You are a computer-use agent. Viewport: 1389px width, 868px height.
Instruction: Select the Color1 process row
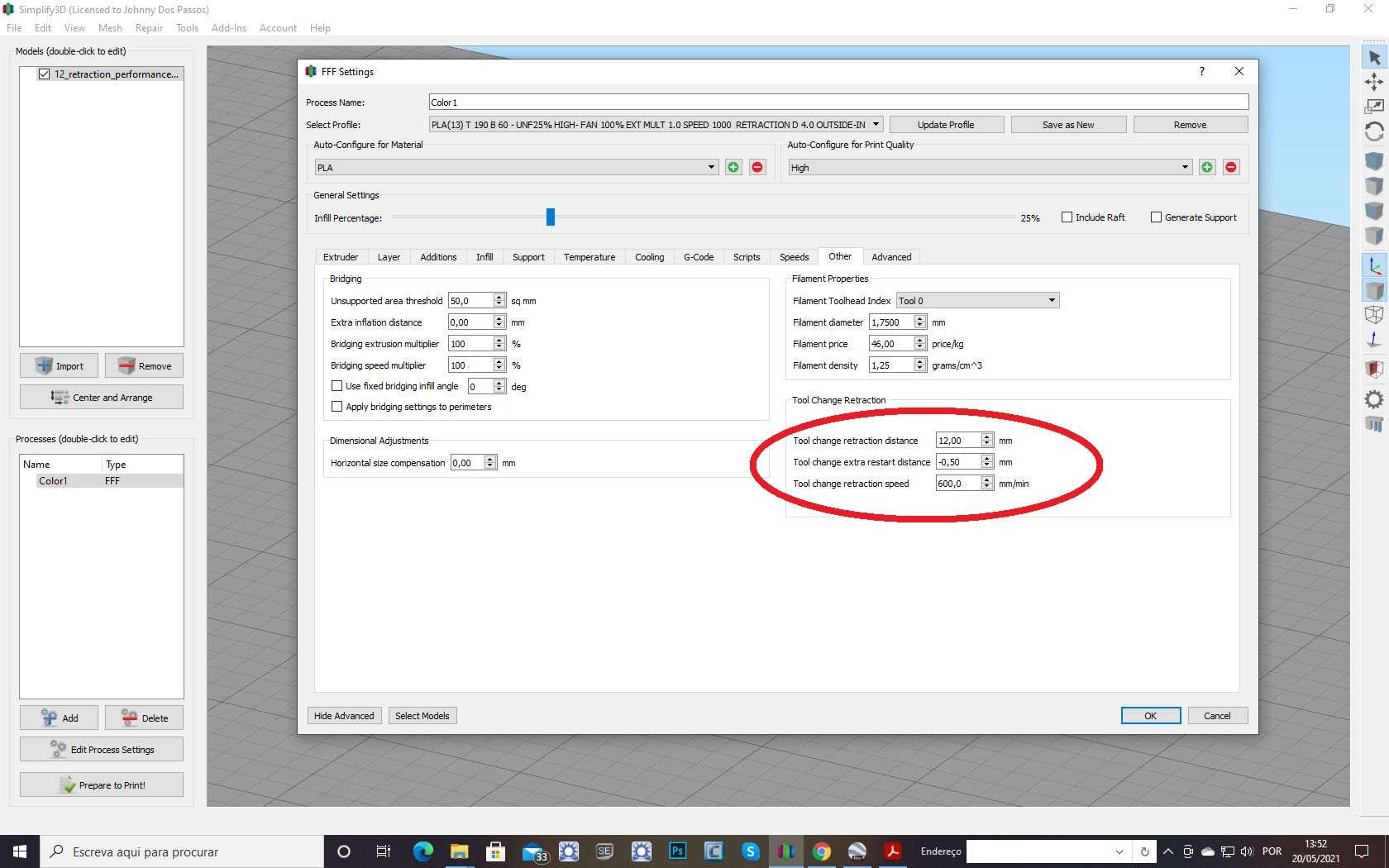coord(102,480)
